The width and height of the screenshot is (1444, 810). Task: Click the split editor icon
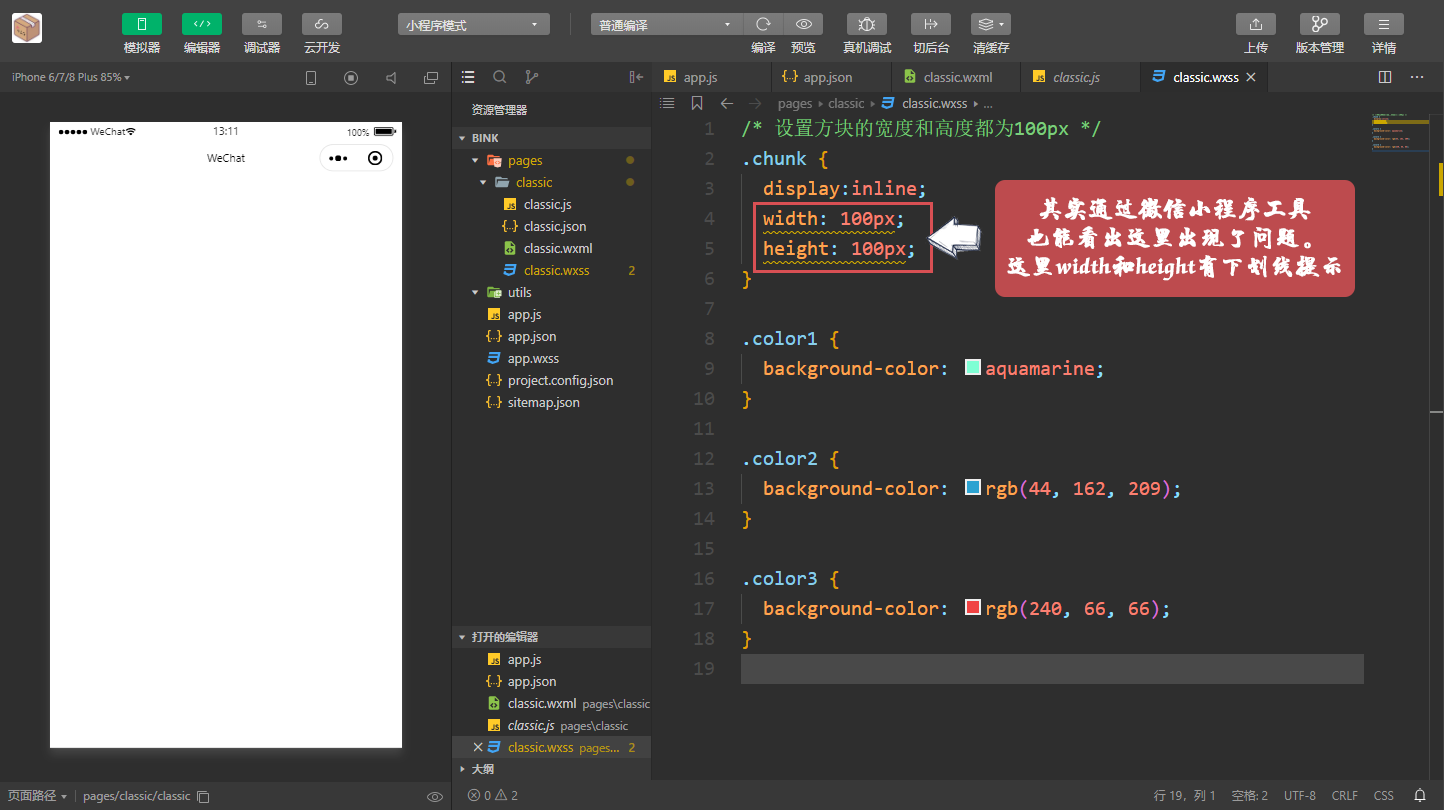click(x=1385, y=77)
